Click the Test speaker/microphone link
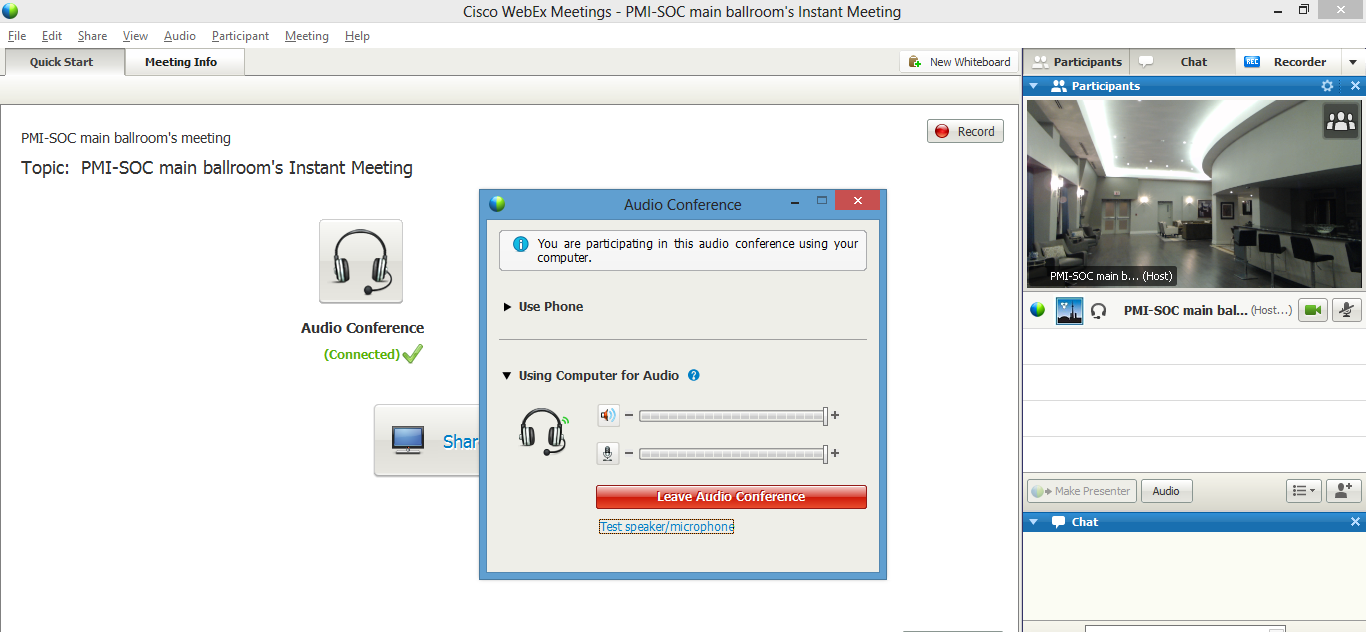Viewport: 1366px width, 632px height. (666, 527)
